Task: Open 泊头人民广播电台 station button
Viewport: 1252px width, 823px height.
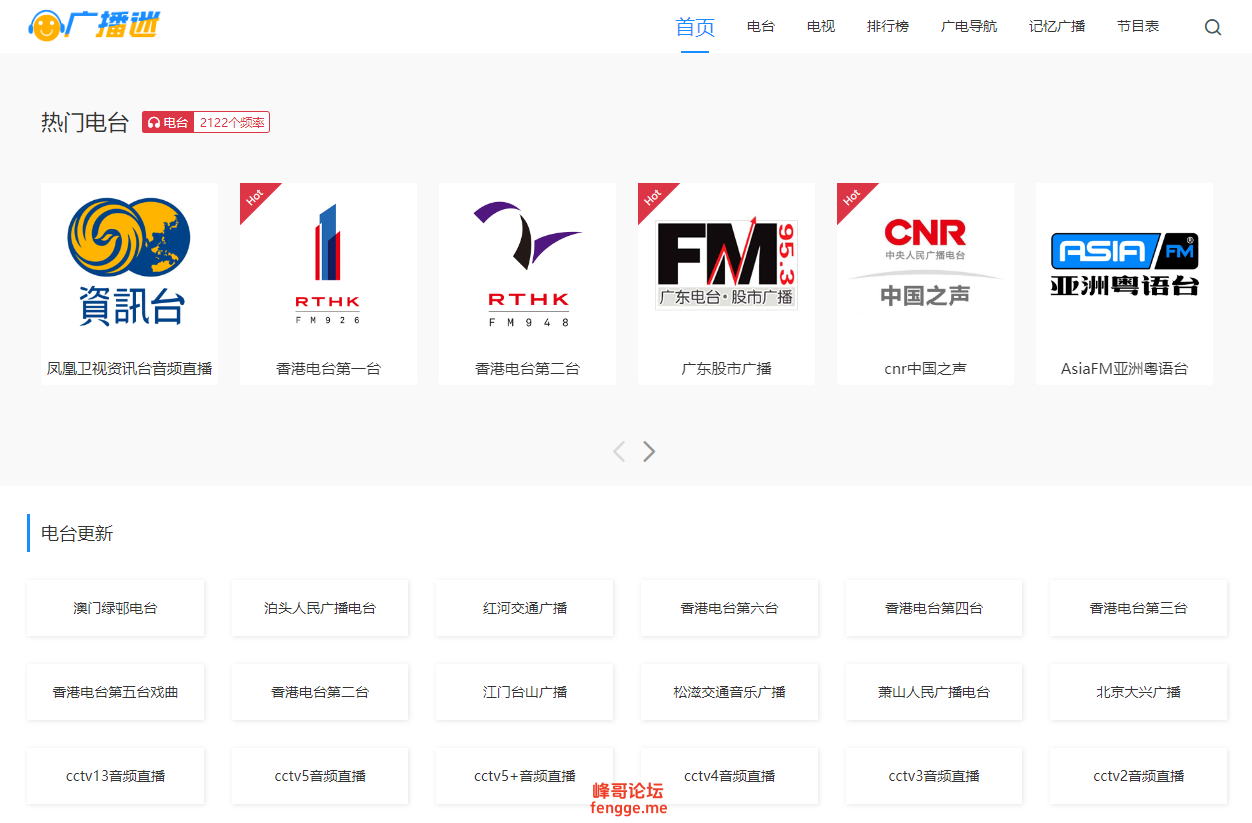Action: pos(320,608)
